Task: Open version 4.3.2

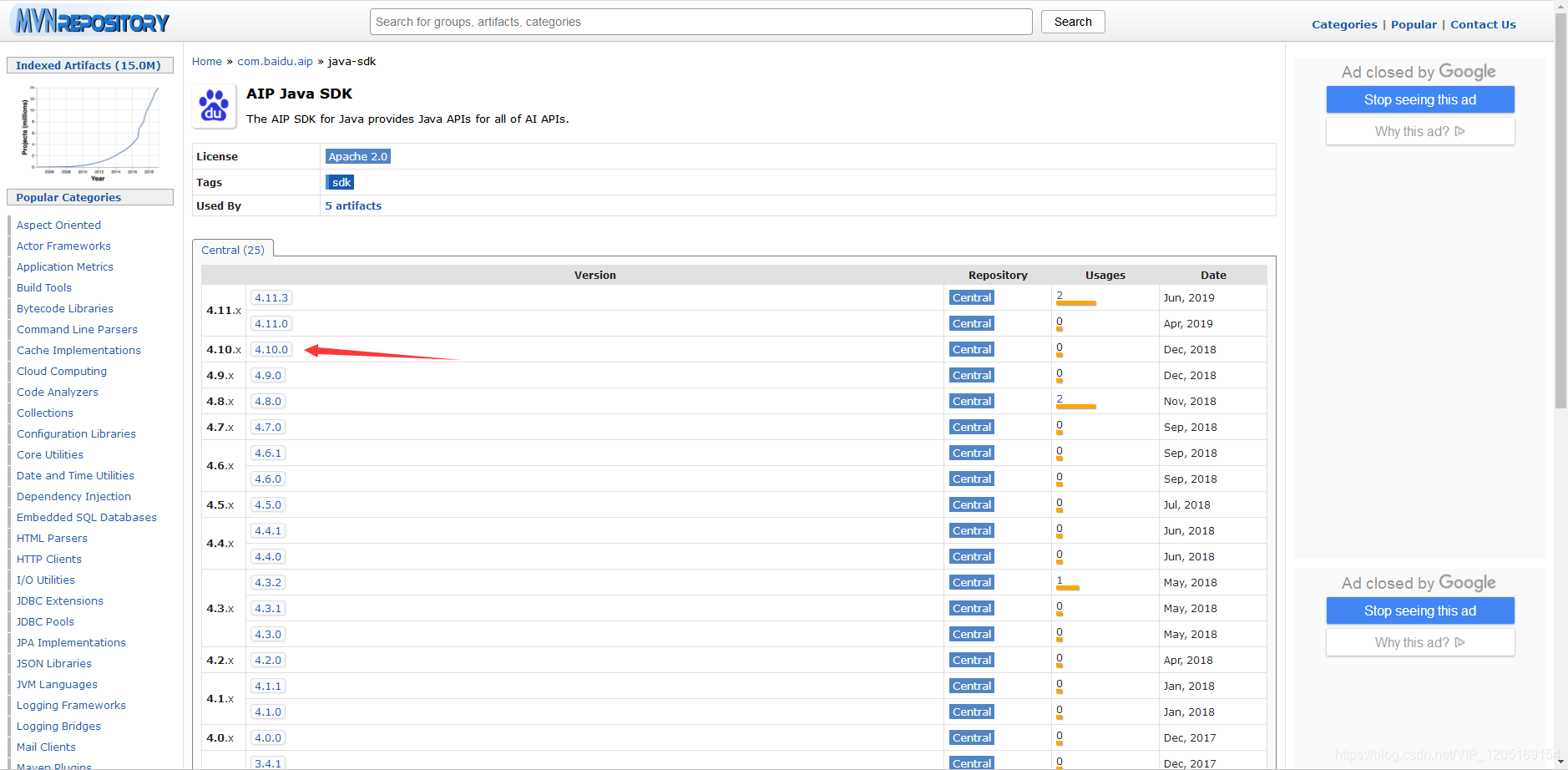Action: (x=268, y=582)
